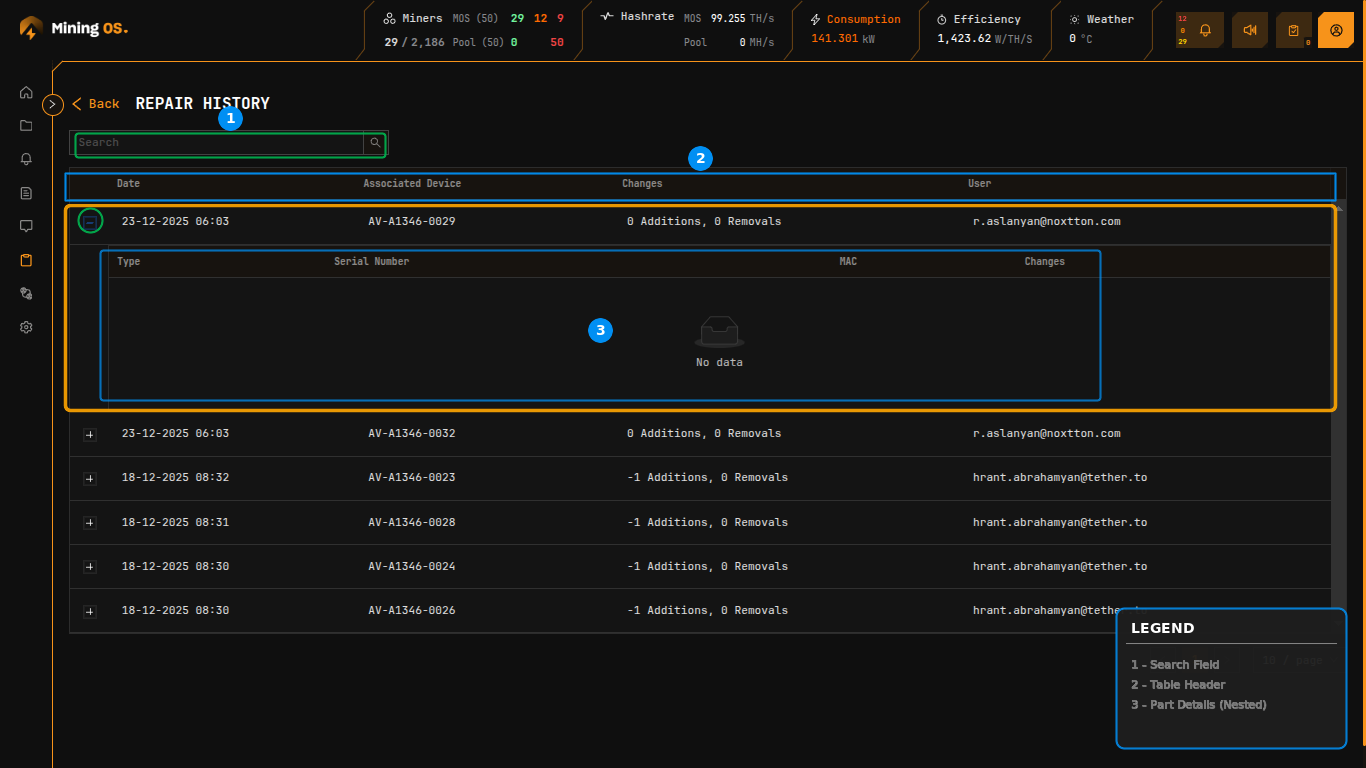Open the document reports icon in the sidebar
This screenshot has height=768, width=1366.
(26, 193)
